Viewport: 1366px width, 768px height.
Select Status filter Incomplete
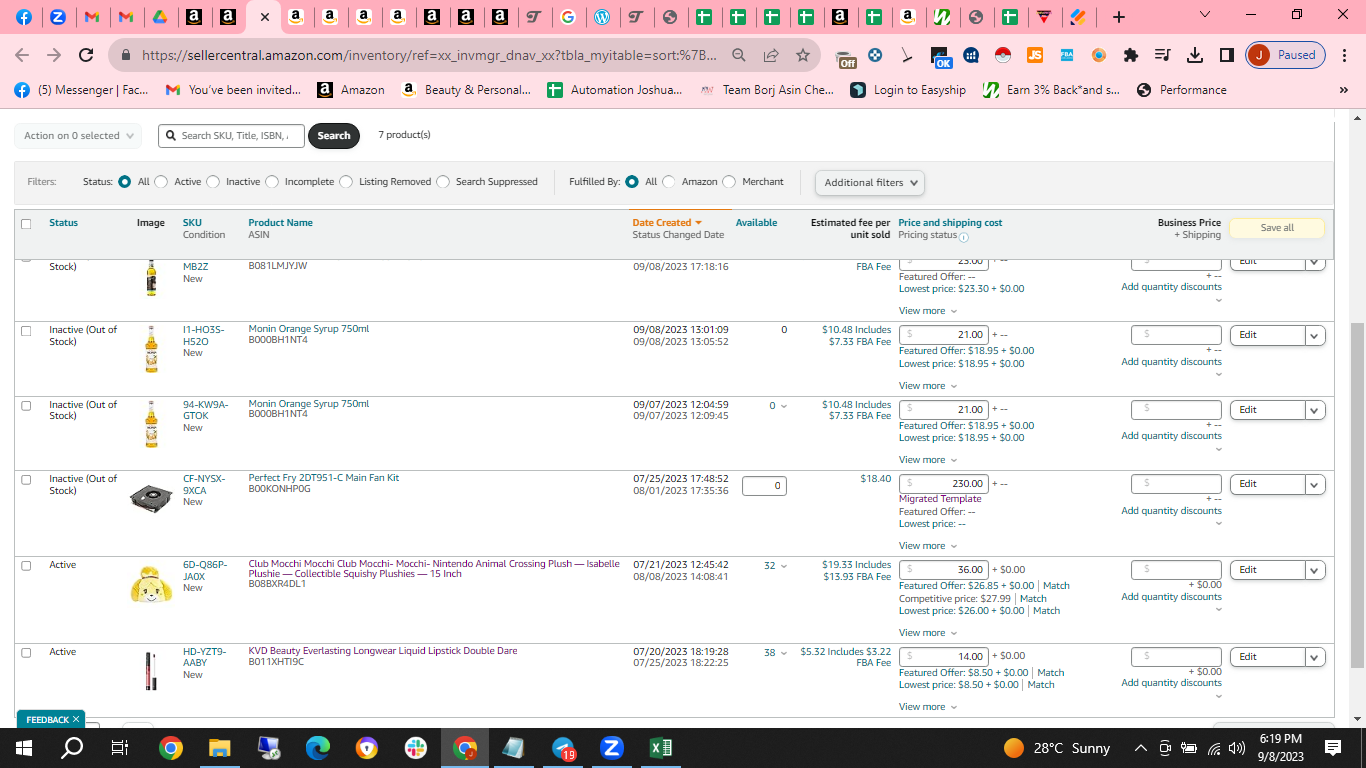point(272,182)
